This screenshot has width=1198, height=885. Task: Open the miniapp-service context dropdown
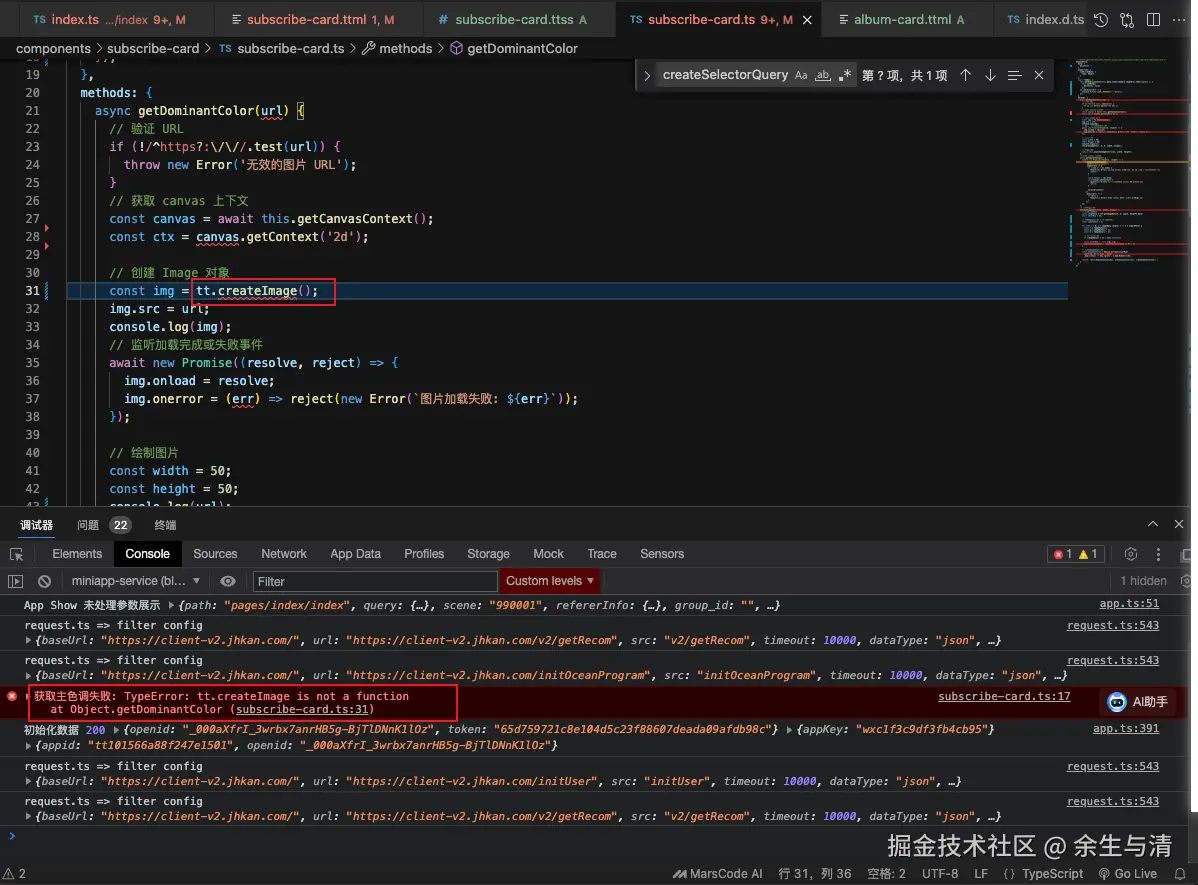click(x=135, y=581)
